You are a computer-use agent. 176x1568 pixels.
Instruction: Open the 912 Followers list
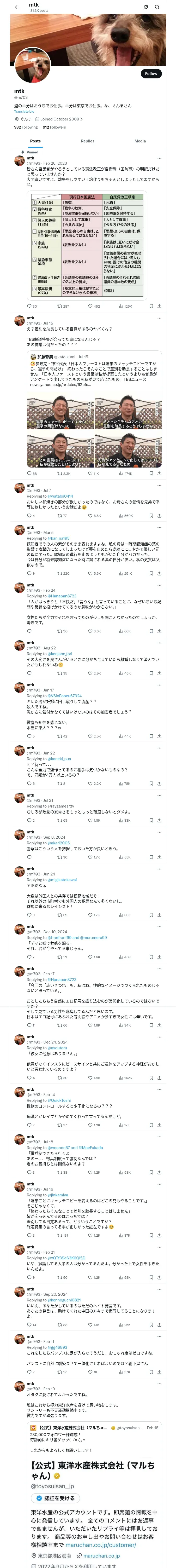(x=54, y=127)
